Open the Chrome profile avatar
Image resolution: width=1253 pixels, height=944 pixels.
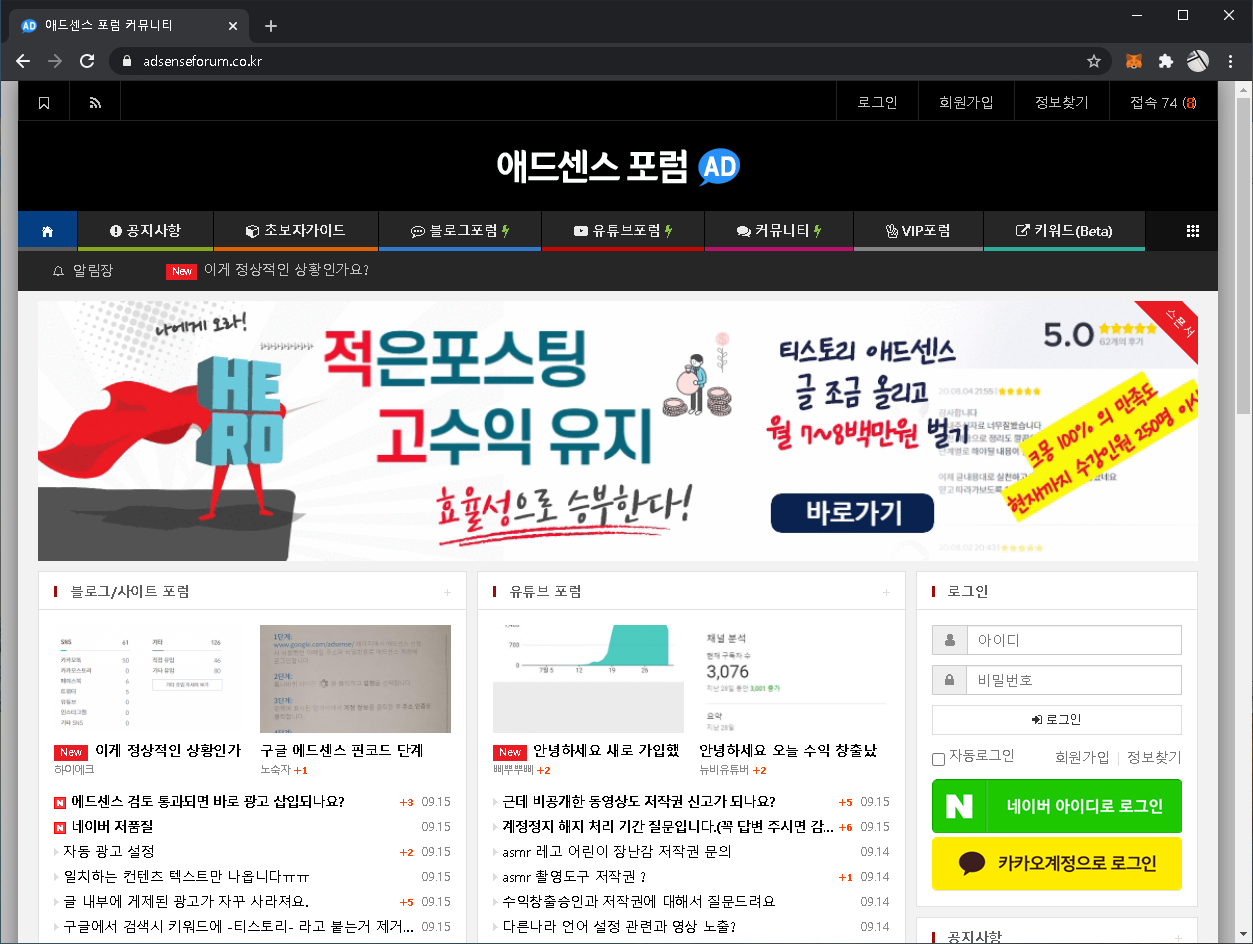click(1197, 61)
